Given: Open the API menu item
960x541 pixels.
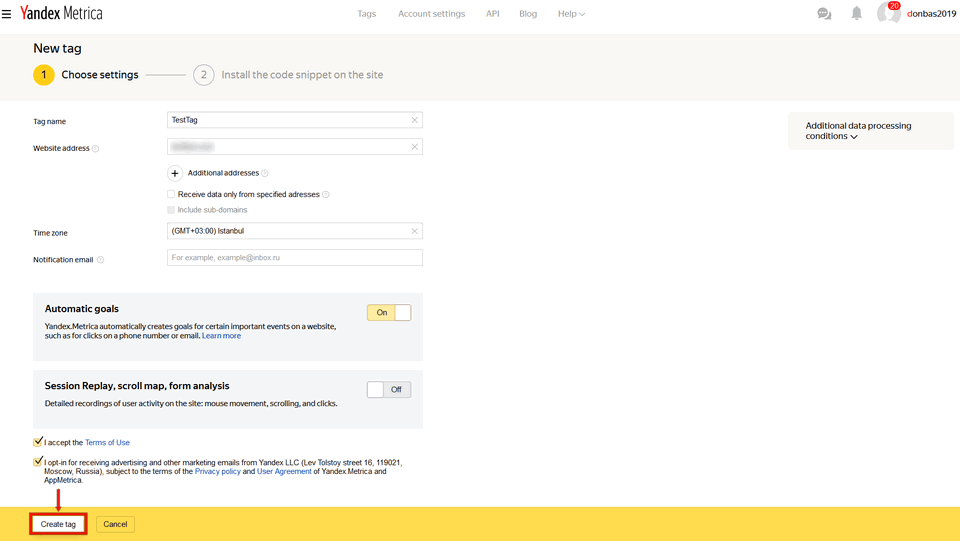Looking at the screenshot, I should coord(493,13).
